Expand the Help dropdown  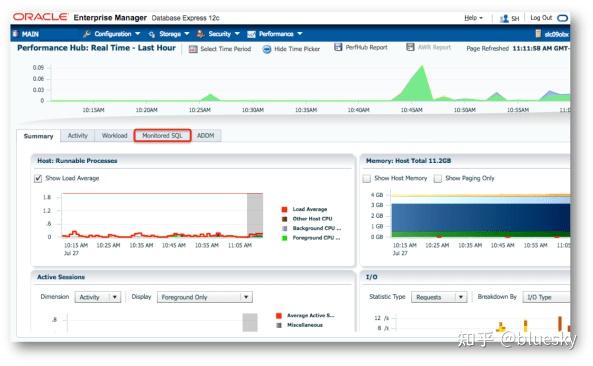coord(473,18)
